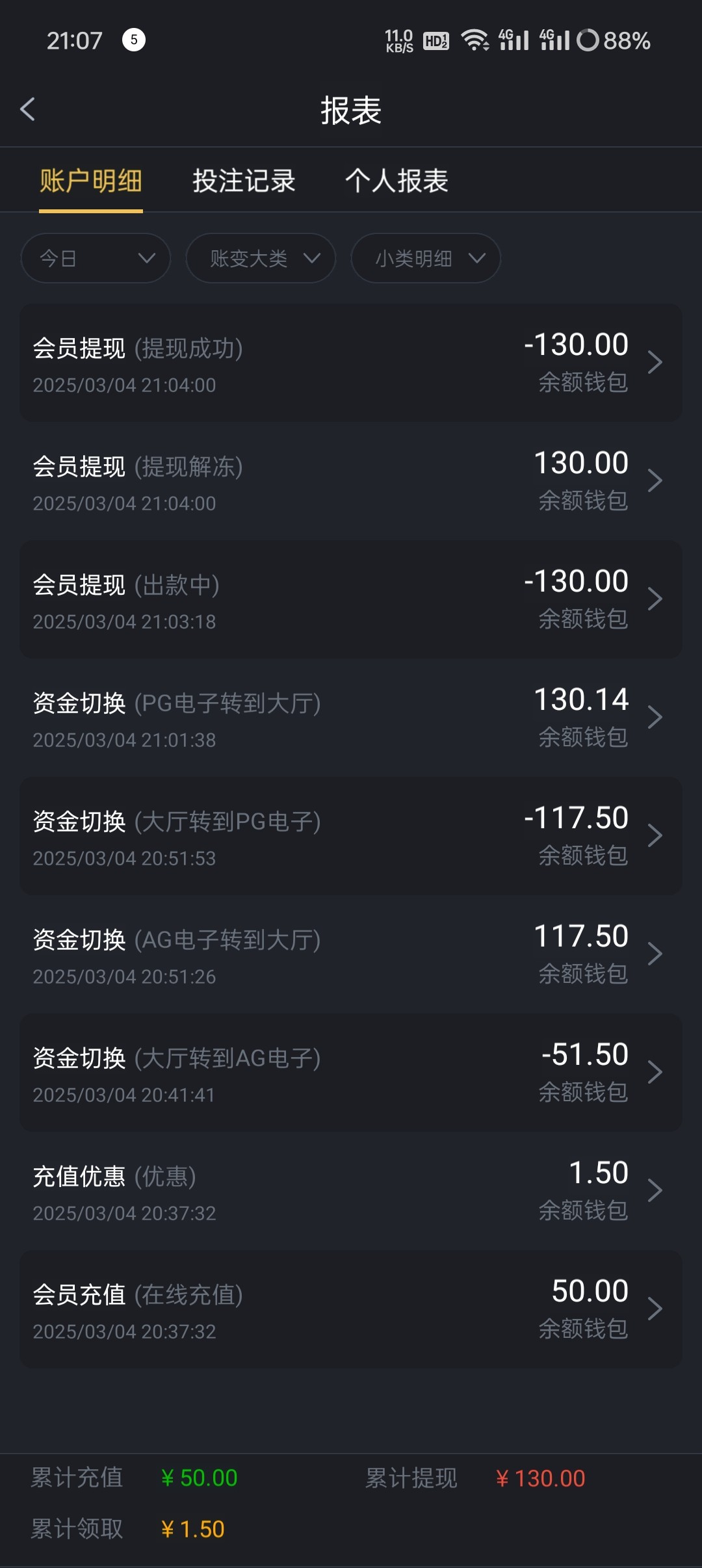
Task: Switch to the 个人报表 tab
Action: [x=396, y=181]
